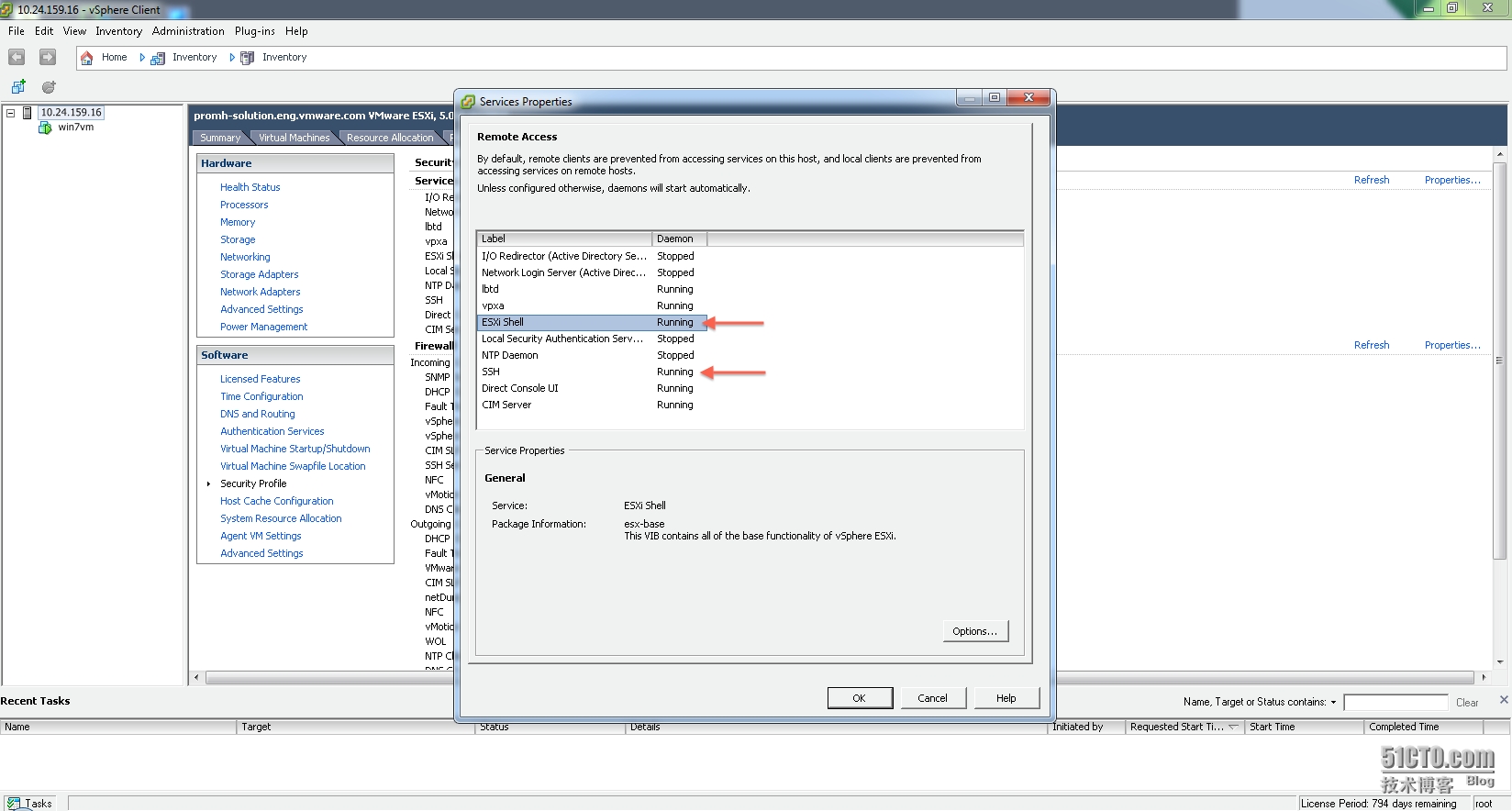
Task: Open the File menu
Action: click(x=17, y=31)
